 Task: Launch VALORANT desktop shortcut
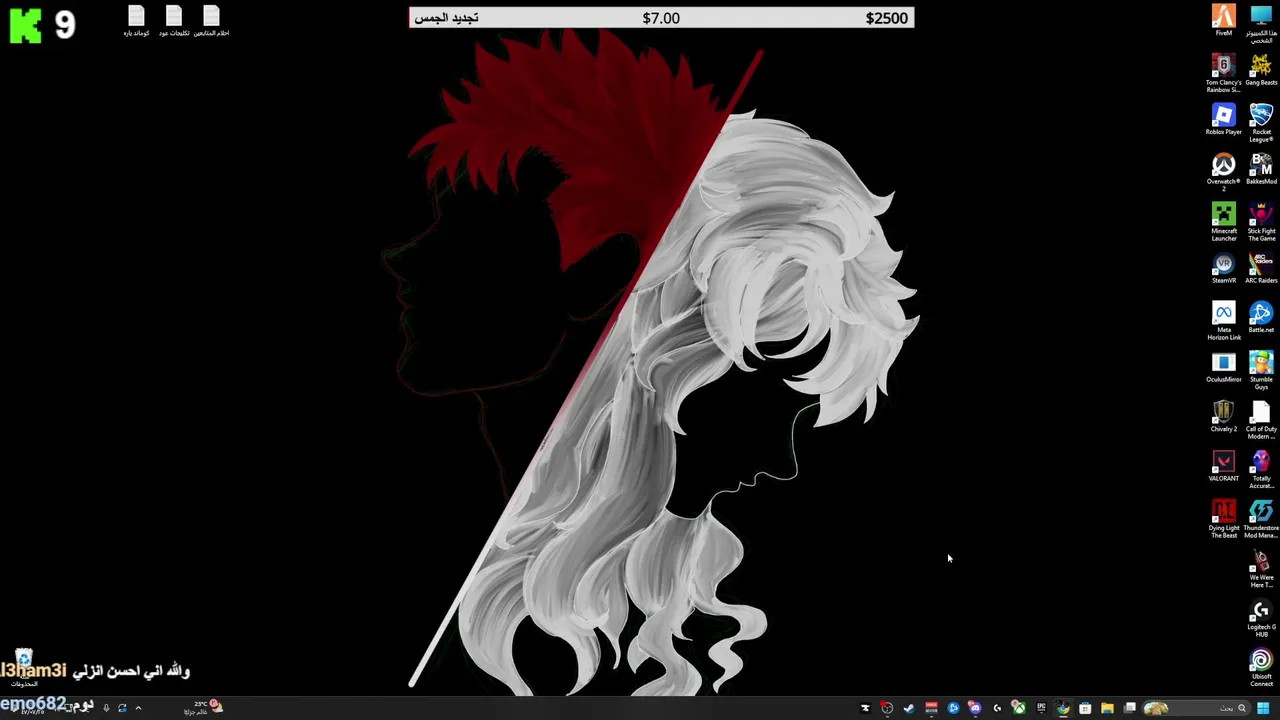coord(1223,465)
